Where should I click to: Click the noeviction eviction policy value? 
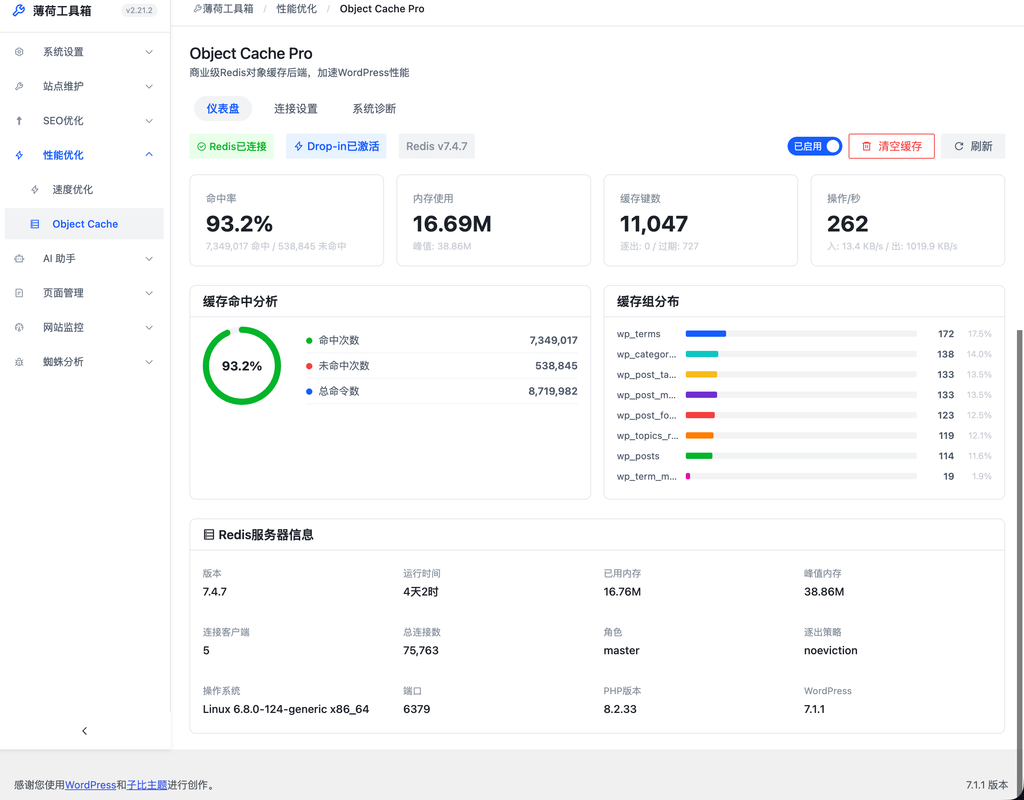click(831, 650)
